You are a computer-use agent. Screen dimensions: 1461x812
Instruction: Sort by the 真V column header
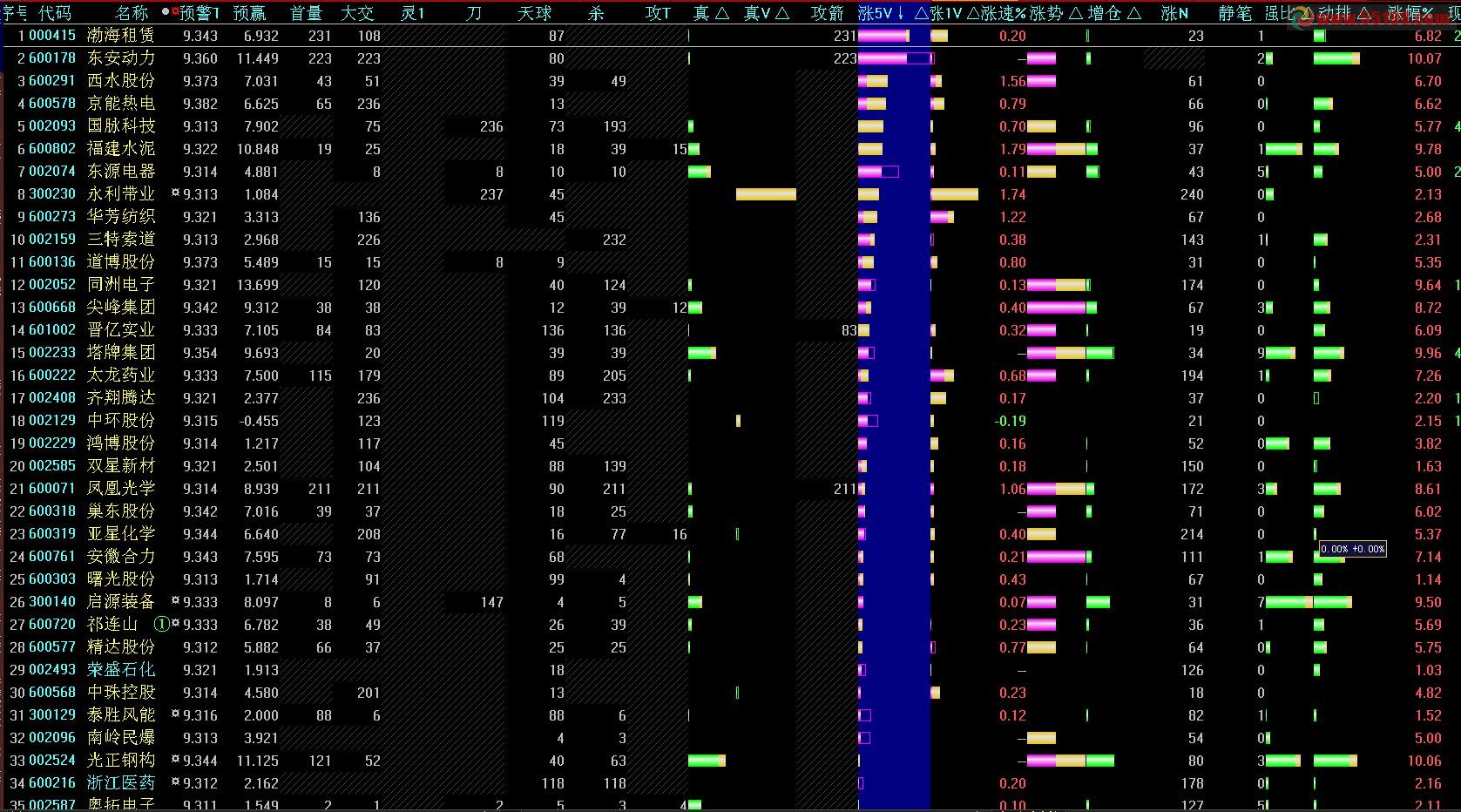pos(767,13)
